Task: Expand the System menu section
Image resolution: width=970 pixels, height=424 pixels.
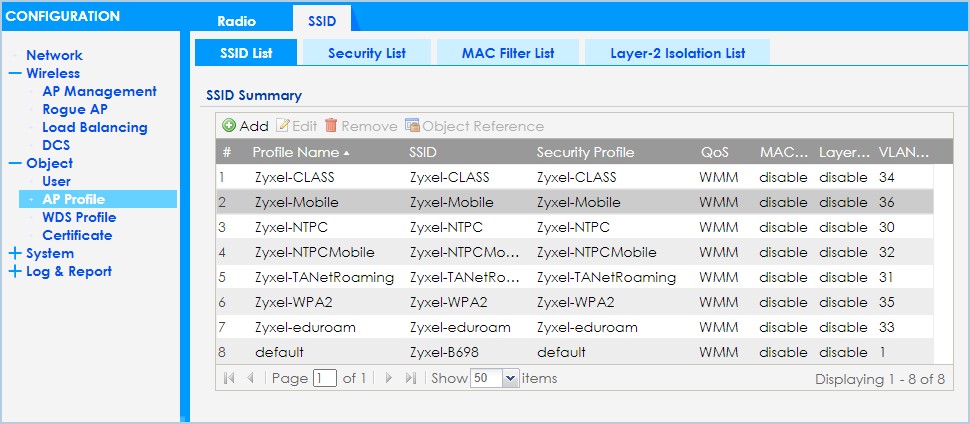Action: [15, 253]
